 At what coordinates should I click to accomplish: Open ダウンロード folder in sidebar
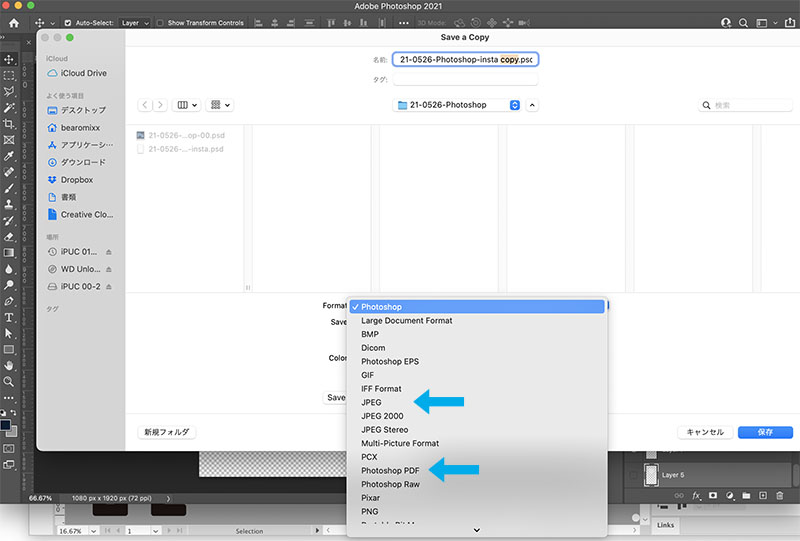click(x=77, y=162)
